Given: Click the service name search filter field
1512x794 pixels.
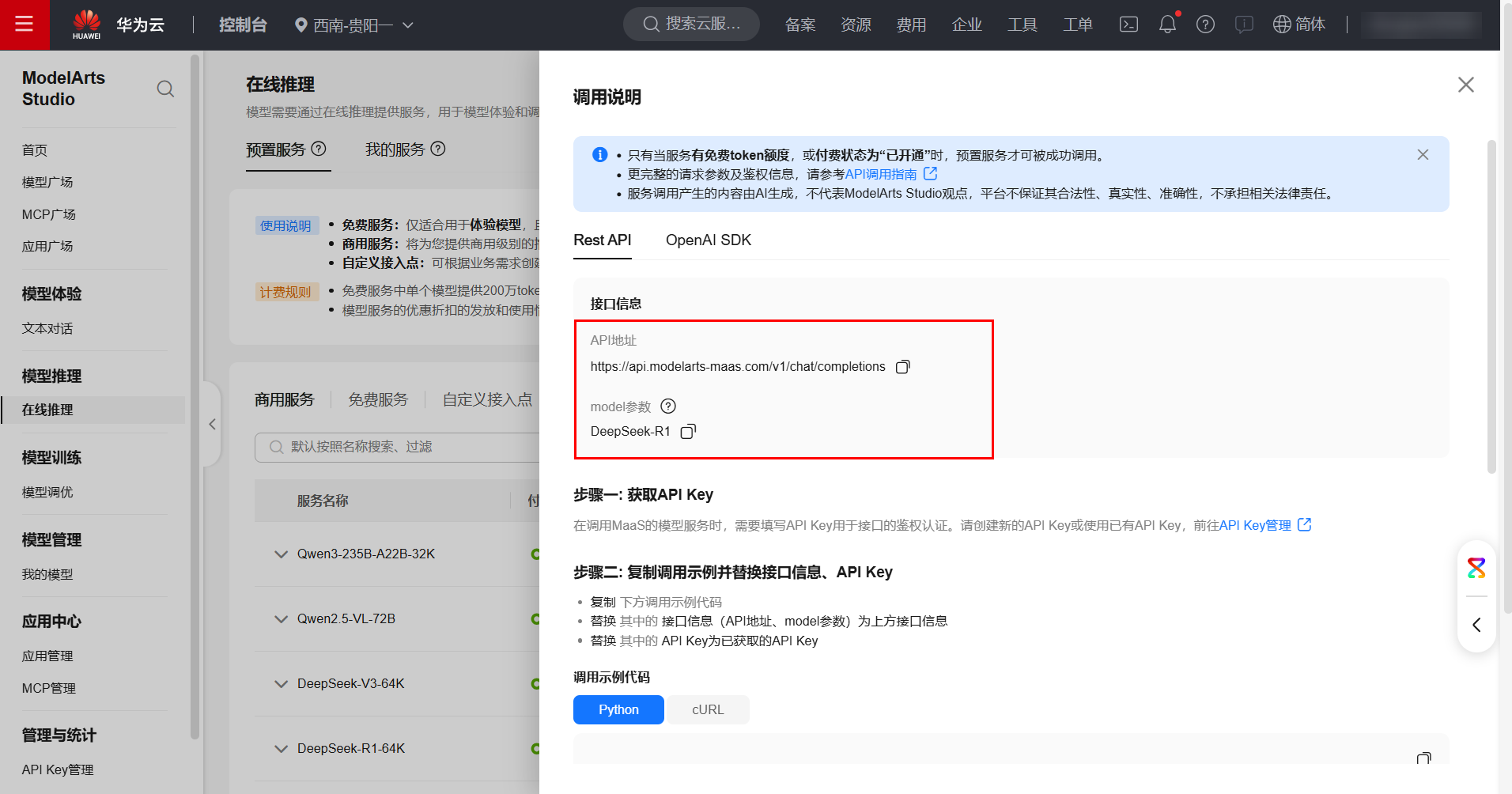Looking at the screenshot, I should [397, 447].
